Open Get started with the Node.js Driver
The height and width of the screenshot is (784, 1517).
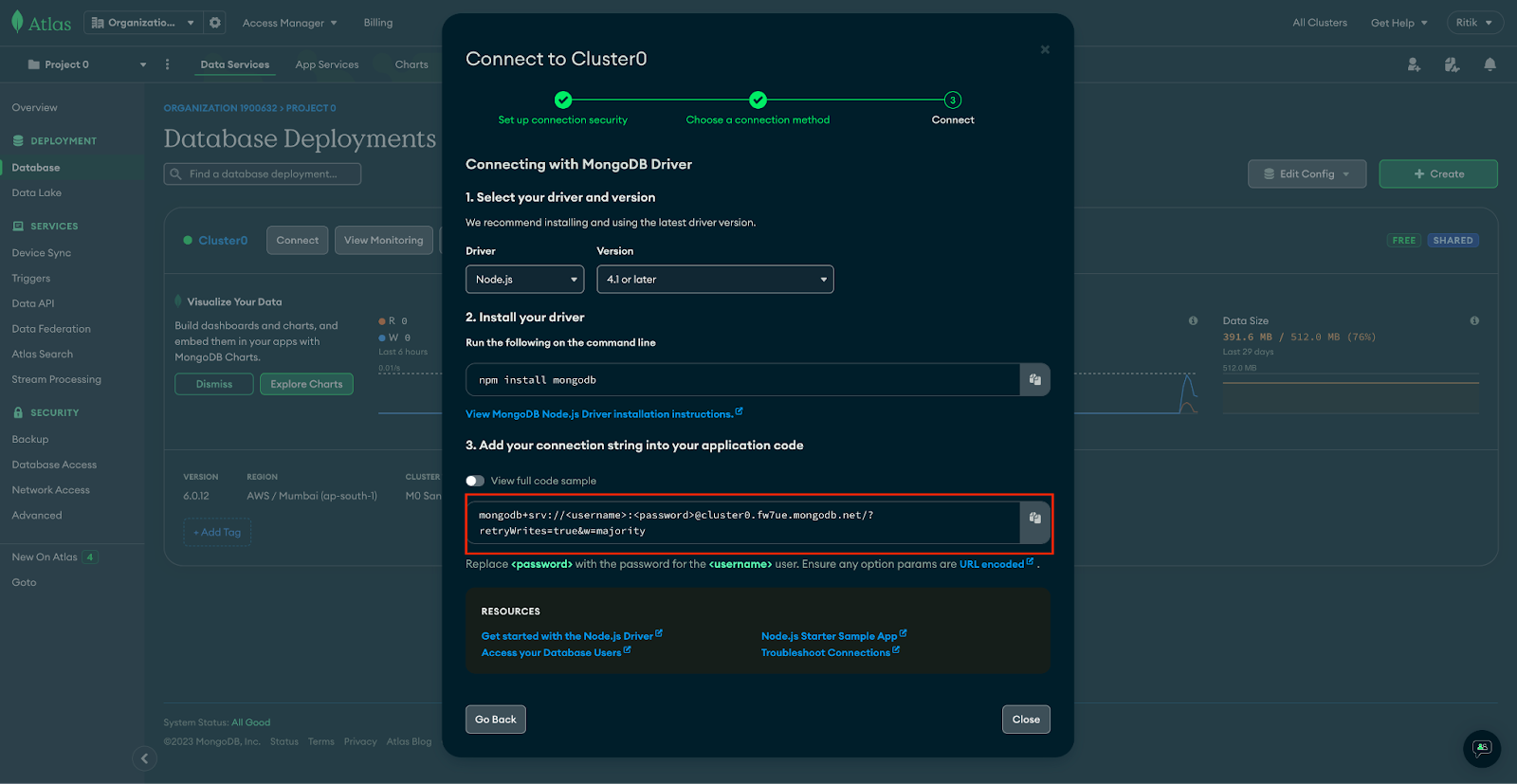pos(572,636)
